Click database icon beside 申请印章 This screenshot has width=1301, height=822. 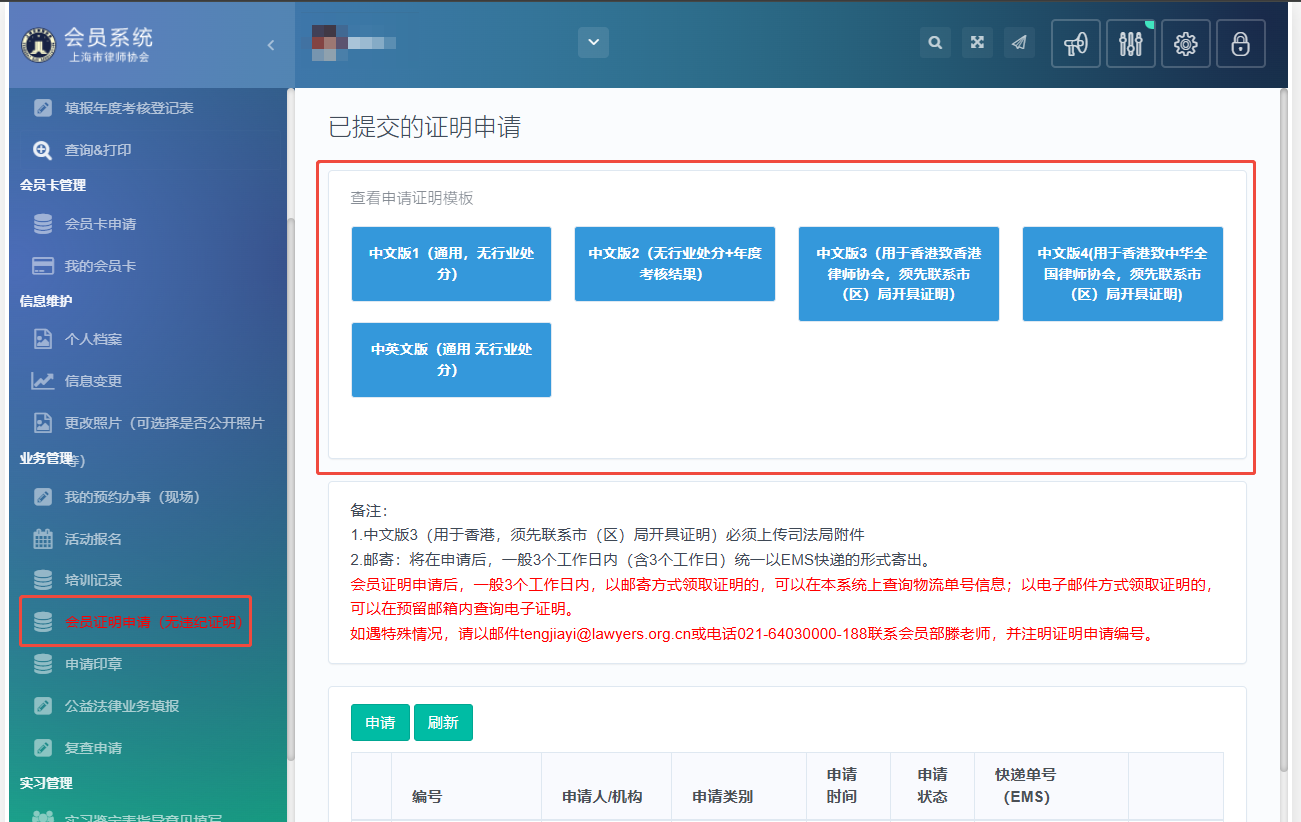click(x=43, y=664)
